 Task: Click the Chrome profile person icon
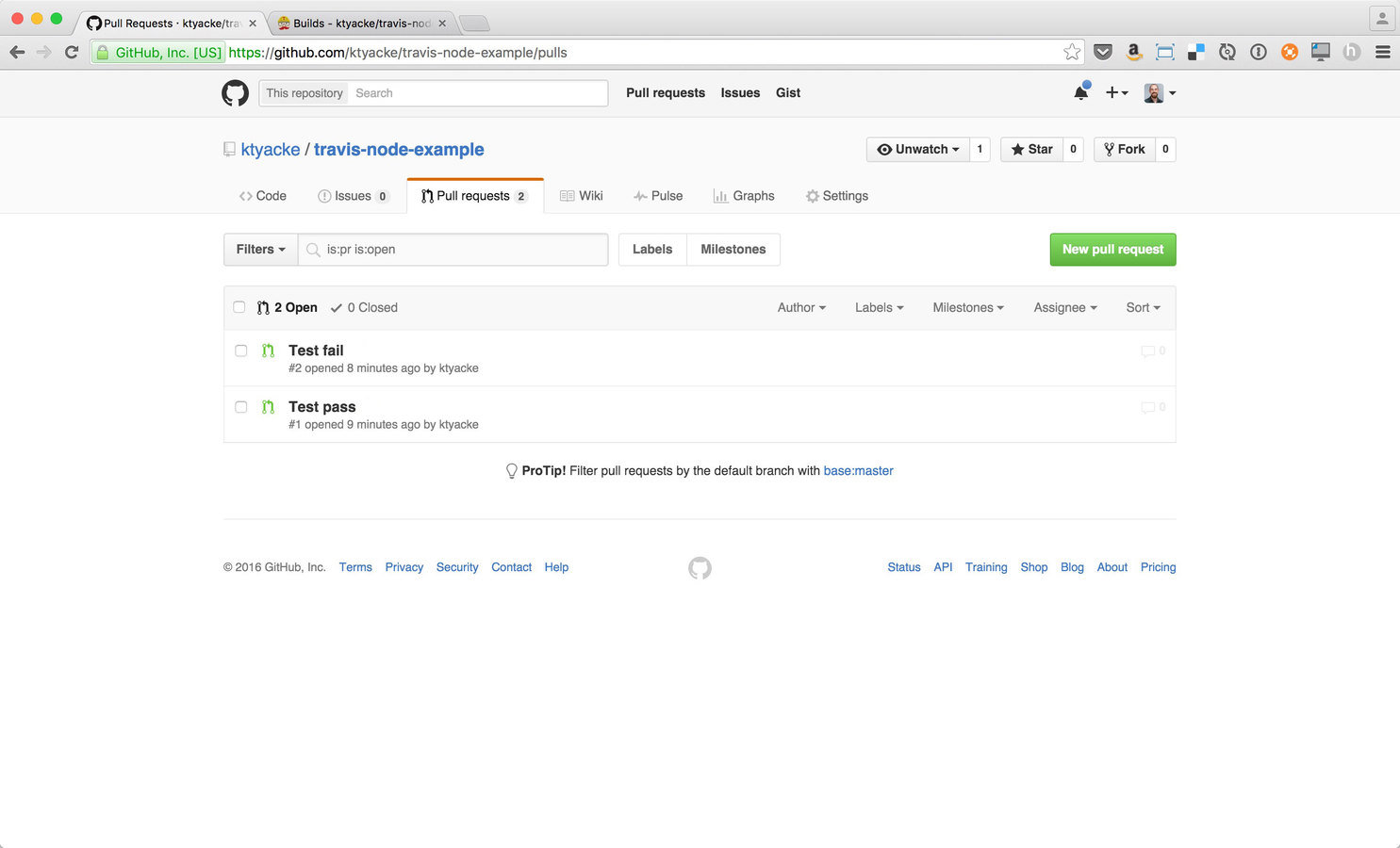(1382, 18)
